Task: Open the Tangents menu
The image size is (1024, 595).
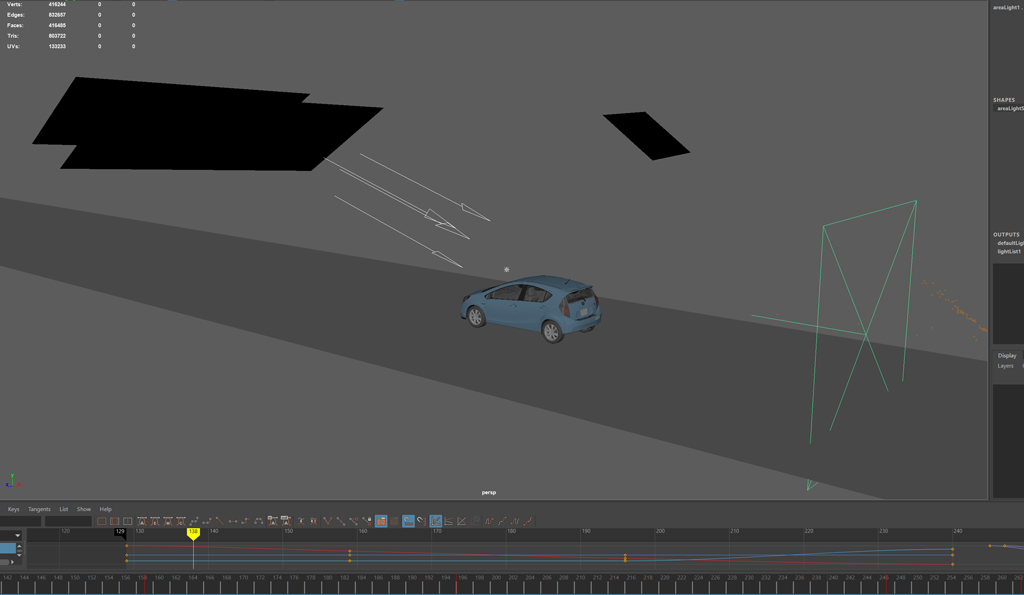Action: click(40, 509)
